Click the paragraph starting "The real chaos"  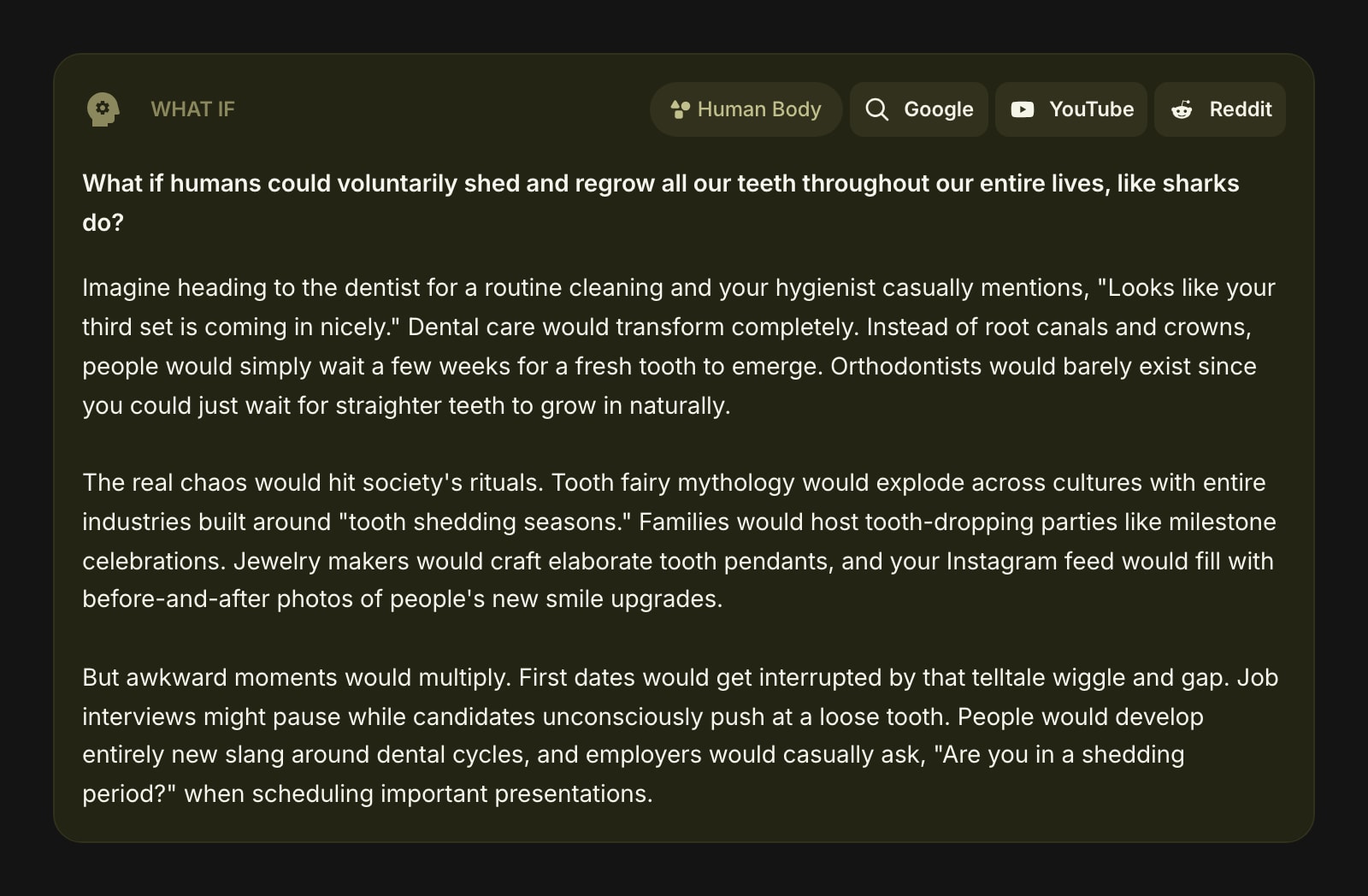tap(679, 540)
